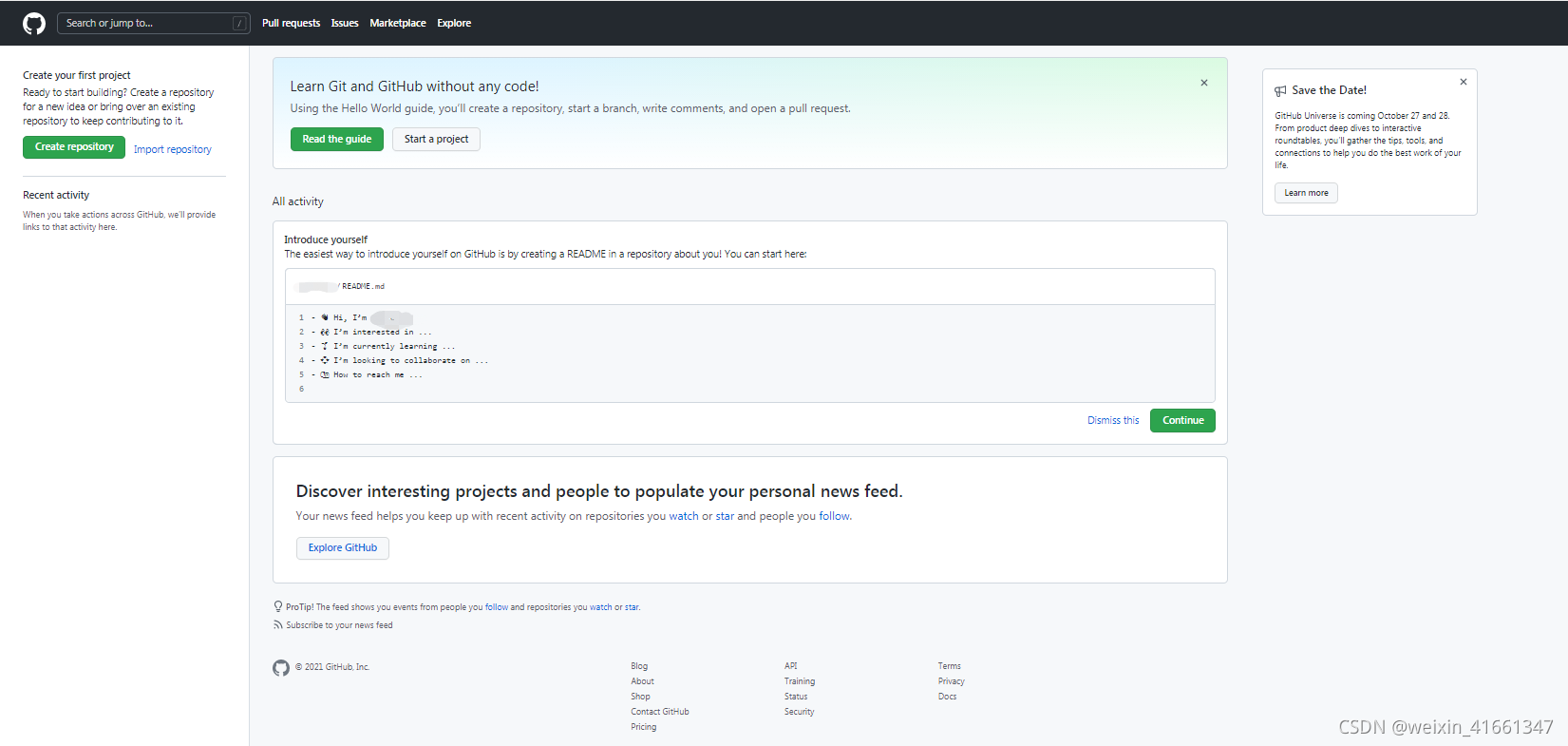Open the Terms footer link
Screen dimensions: 1568x746
pos(950,666)
